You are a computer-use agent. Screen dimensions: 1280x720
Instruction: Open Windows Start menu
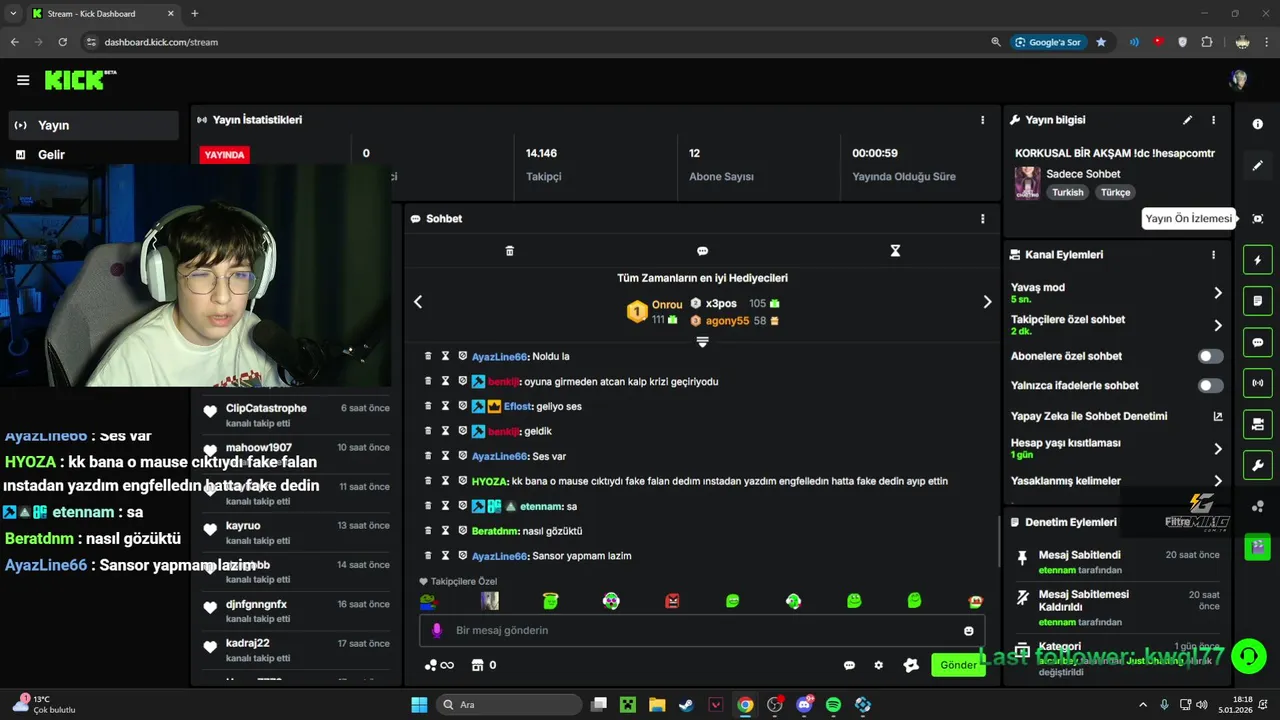[x=419, y=705]
